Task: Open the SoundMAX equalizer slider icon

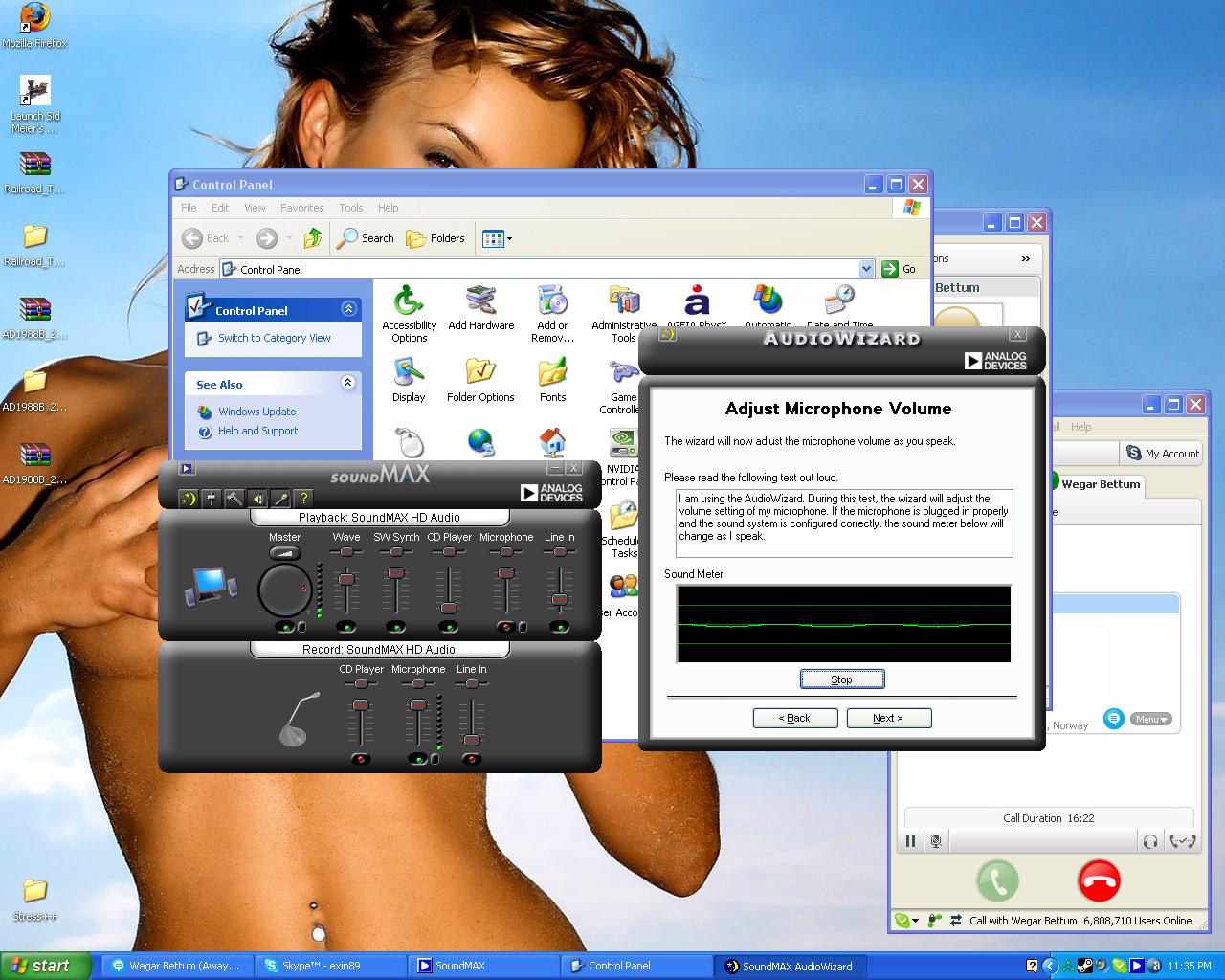Action: (212, 498)
